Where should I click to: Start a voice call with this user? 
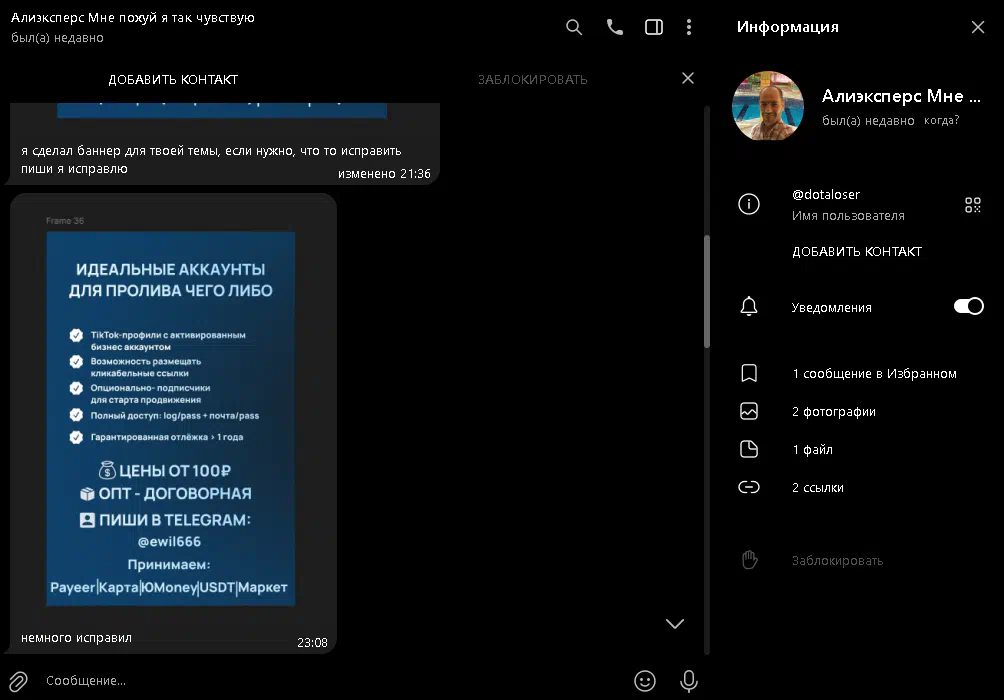615,27
